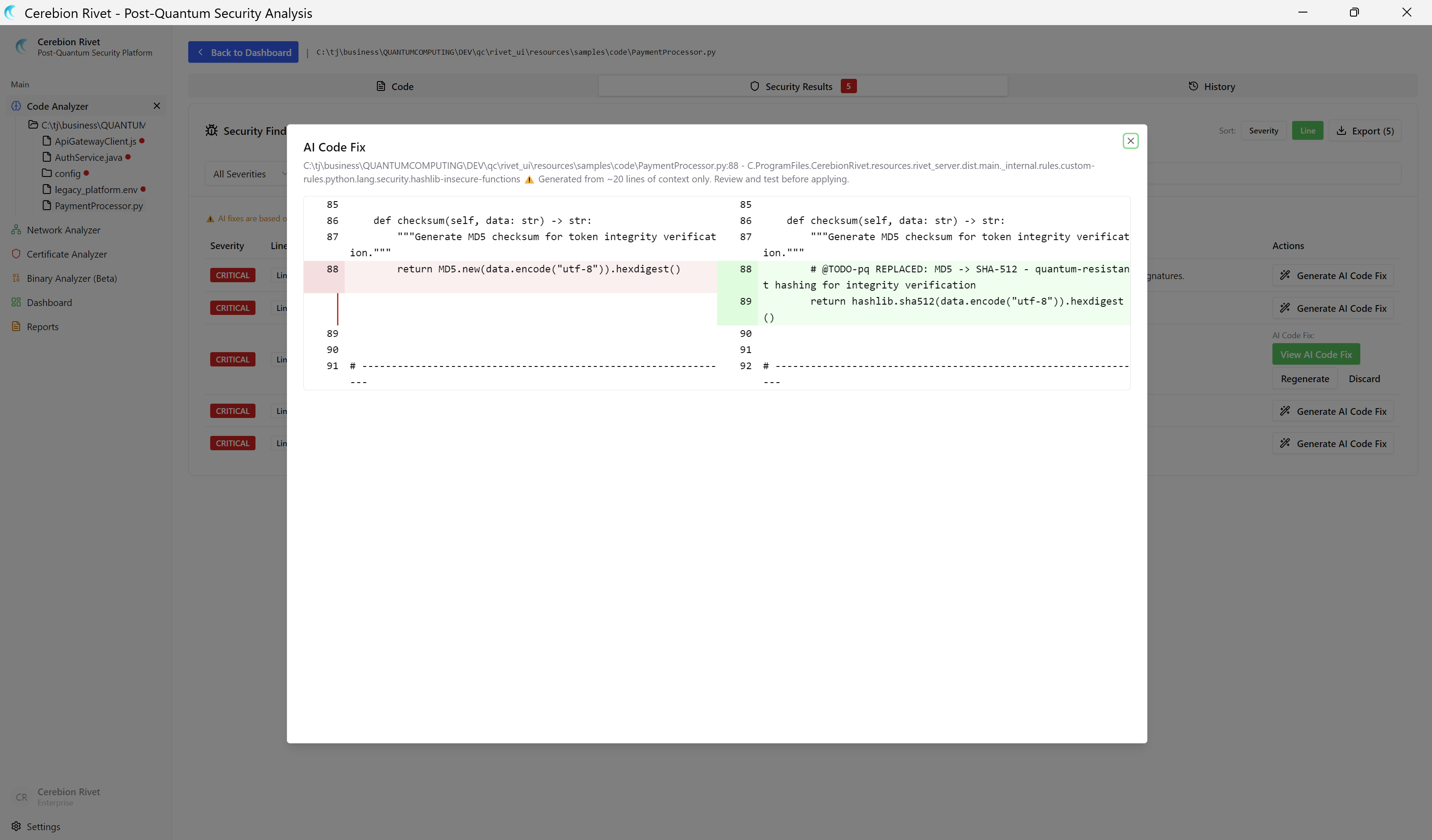The image size is (1432, 840).
Task: Generate AI Code Fix for last finding
Action: [1332, 444]
